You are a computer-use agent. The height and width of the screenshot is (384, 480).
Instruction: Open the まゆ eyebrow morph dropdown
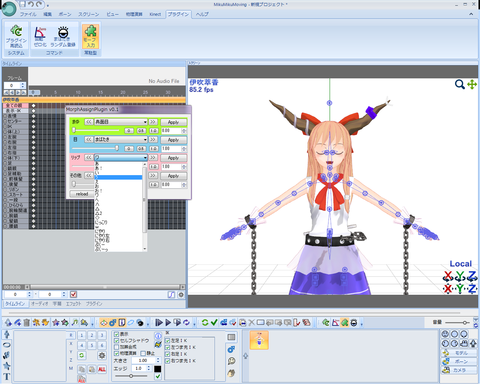[x=121, y=122]
